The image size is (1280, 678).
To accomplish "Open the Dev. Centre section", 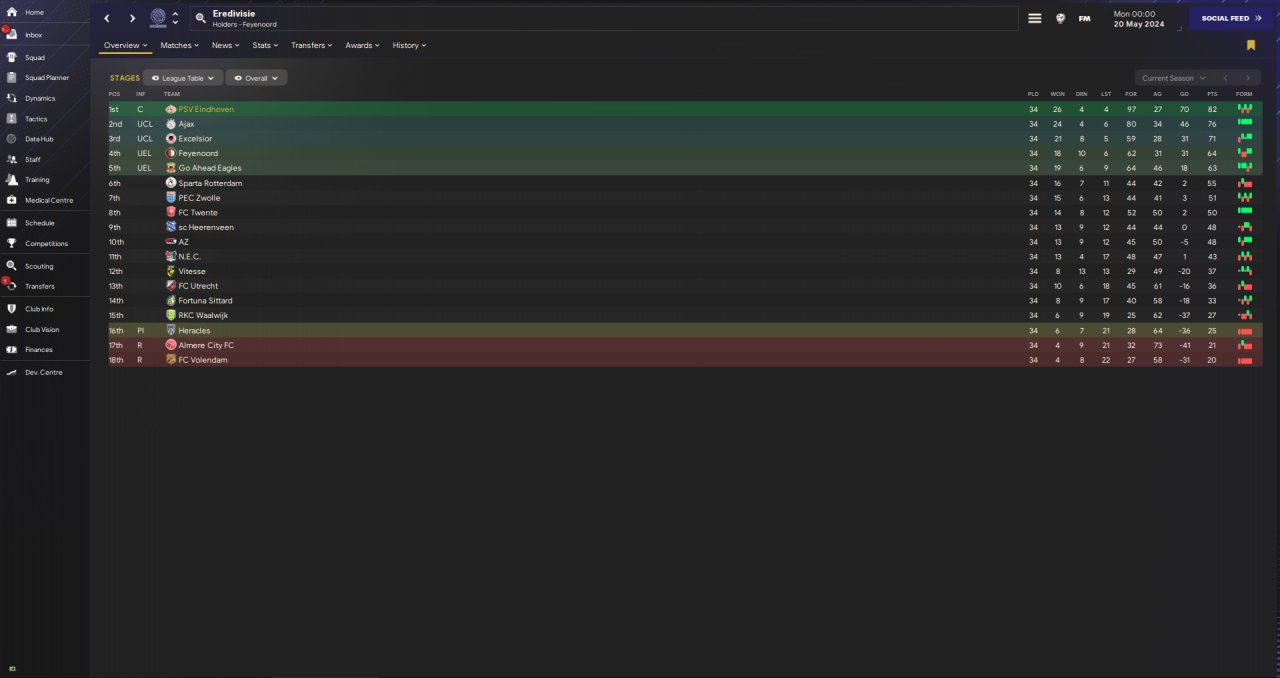I will [45, 372].
